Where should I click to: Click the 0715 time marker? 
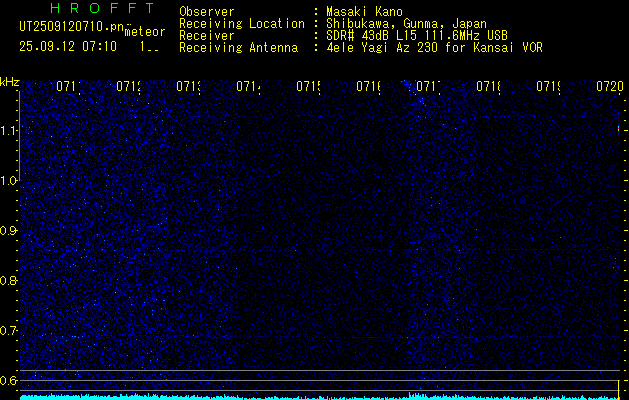tap(308, 86)
